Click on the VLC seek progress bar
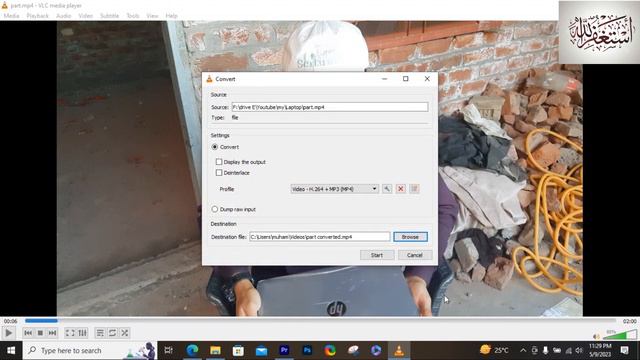This screenshot has width=640, height=360. coord(320,321)
